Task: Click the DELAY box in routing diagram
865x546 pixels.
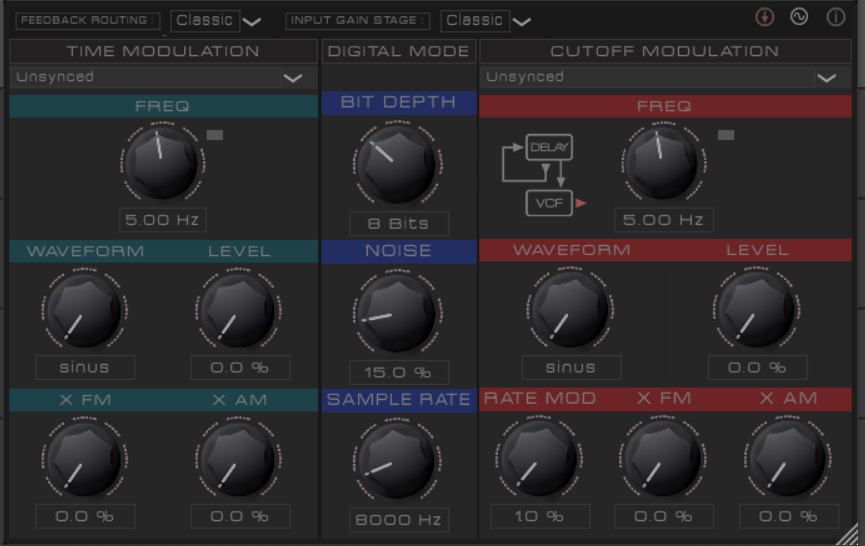Action: tap(549, 148)
